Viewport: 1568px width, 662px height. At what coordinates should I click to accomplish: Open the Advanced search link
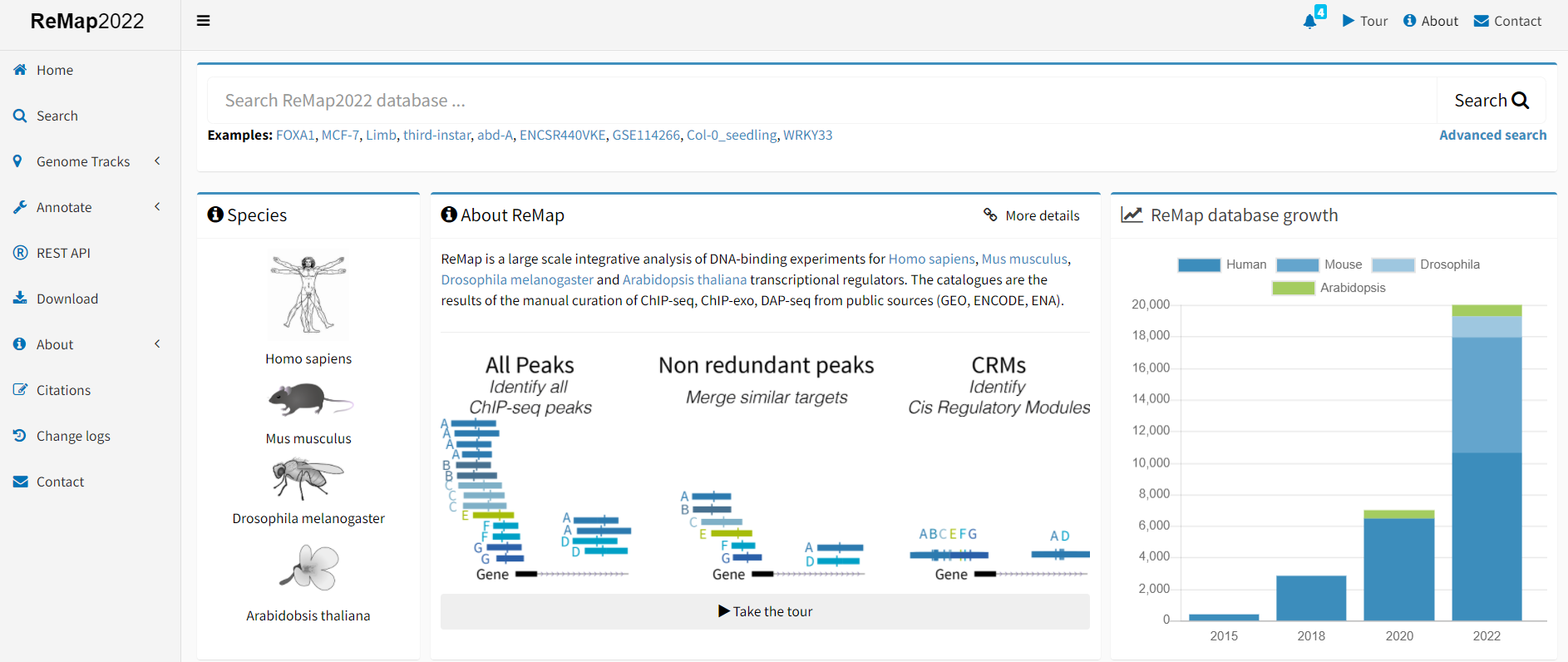1493,135
